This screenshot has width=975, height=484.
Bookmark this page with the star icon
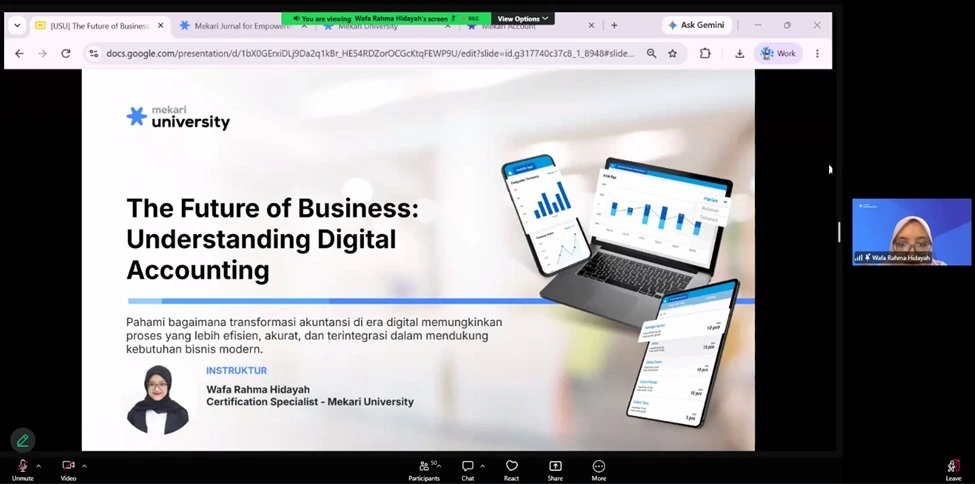[672, 54]
